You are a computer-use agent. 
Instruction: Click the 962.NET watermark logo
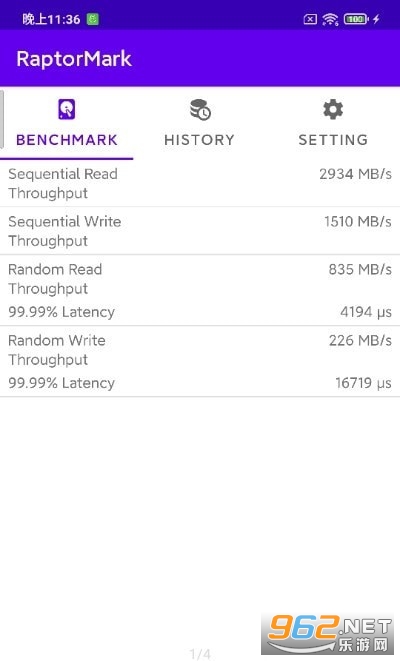[328, 634]
